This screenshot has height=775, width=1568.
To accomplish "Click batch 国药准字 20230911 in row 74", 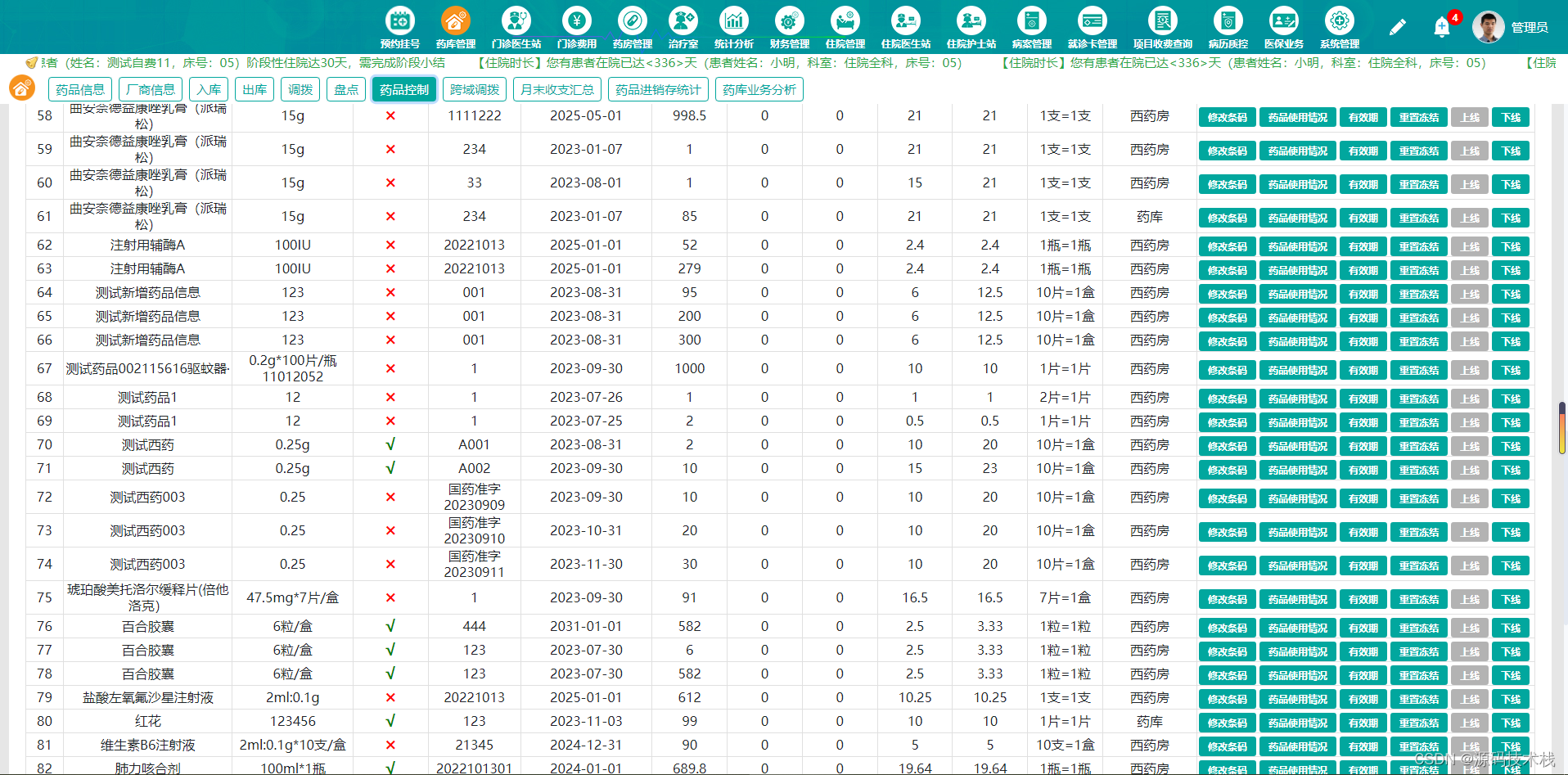I will (475, 564).
